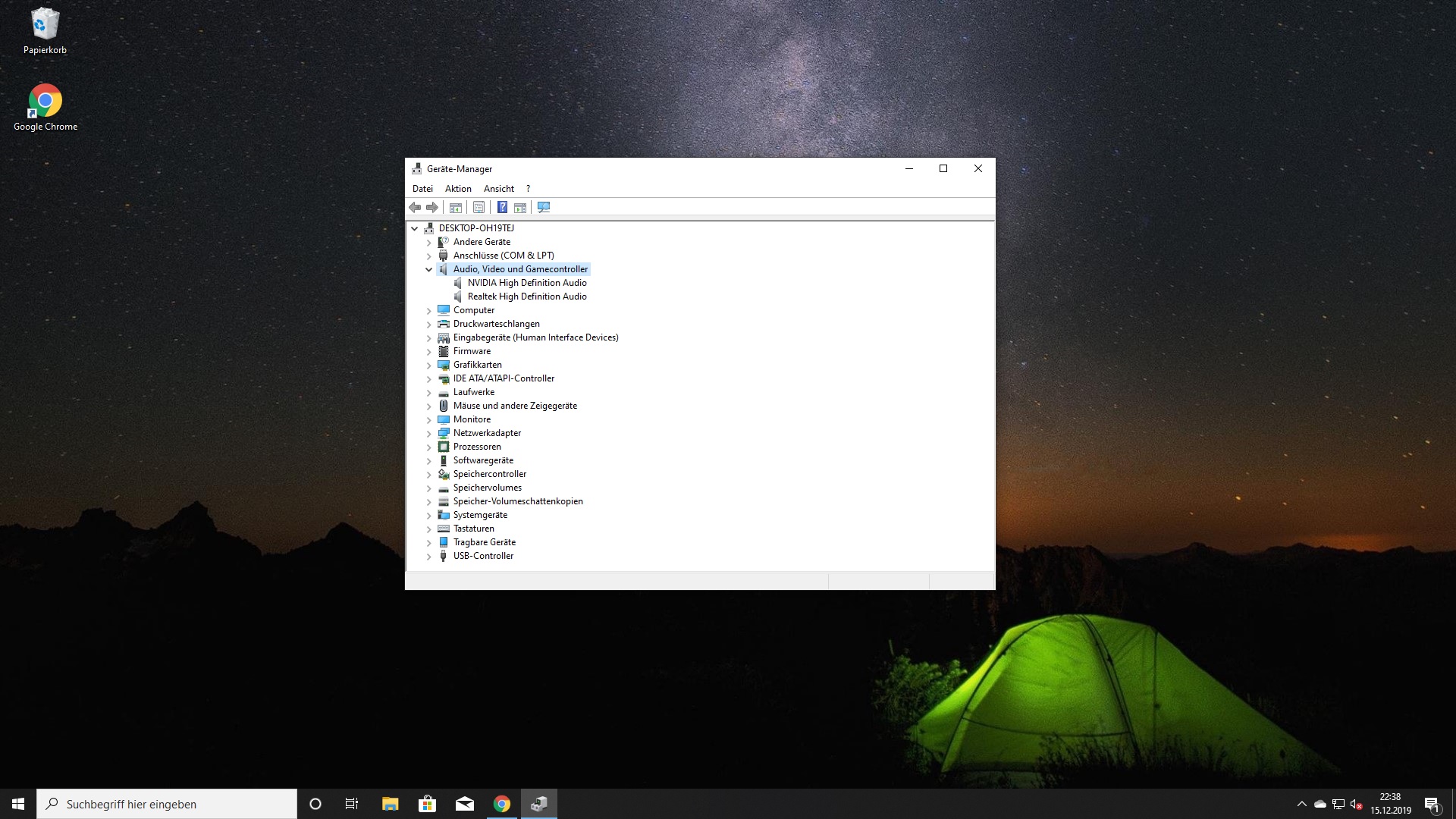Open the Ansicht menu
The width and height of the screenshot is (1456, 819).
click(x=498, y=189)
